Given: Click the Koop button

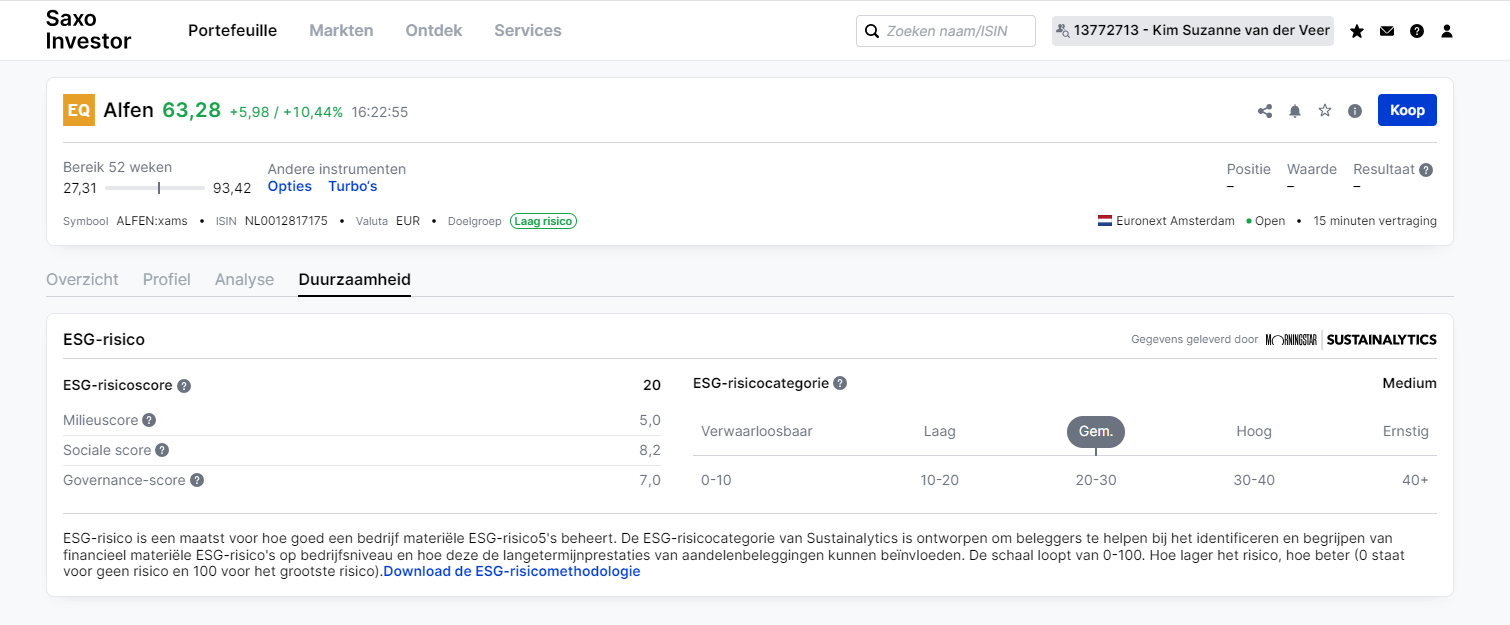Looking at the screenshot, I should pyautogui.click(x=1407, y=110).
